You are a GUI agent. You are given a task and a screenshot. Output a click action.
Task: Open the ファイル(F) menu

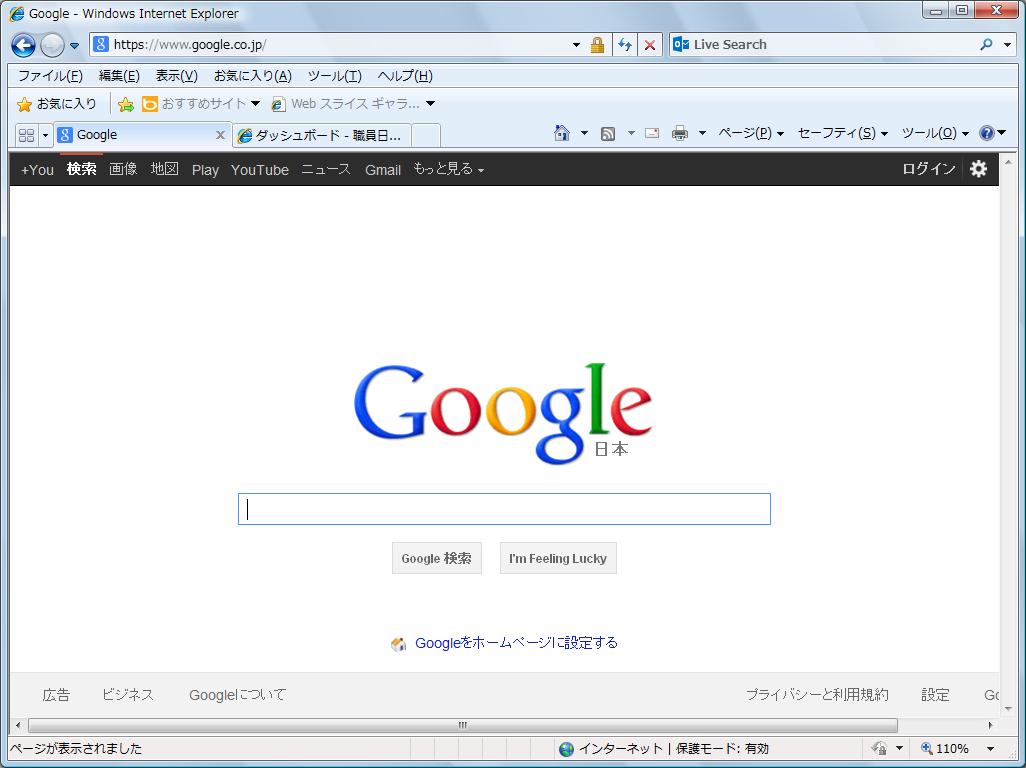pyautogui.click(x=50, y=76)
